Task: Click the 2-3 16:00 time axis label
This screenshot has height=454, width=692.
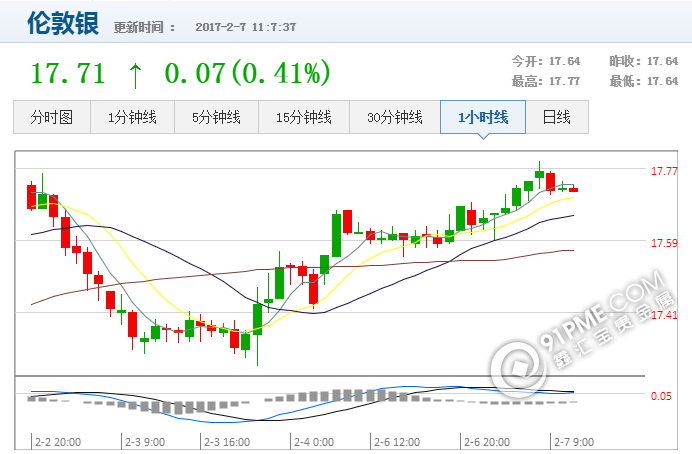Action: coord(227,442)
